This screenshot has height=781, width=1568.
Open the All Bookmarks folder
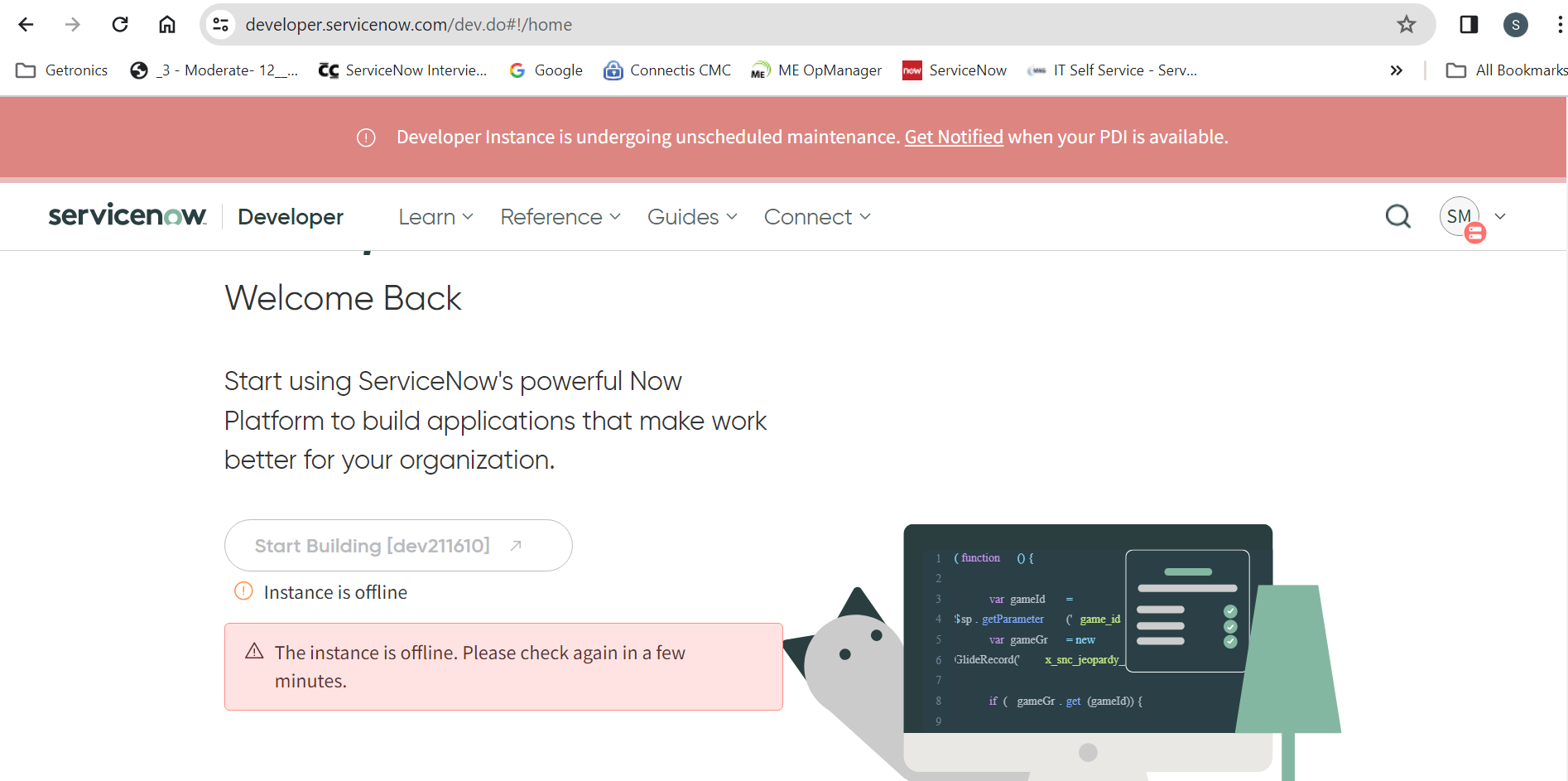coord(1506,70)
